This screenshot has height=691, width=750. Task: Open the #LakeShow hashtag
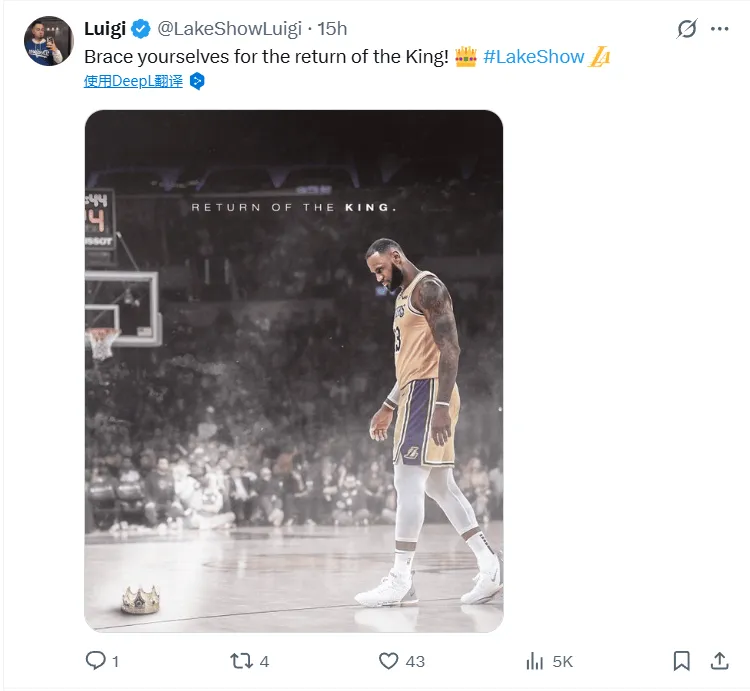click(533, 57)
